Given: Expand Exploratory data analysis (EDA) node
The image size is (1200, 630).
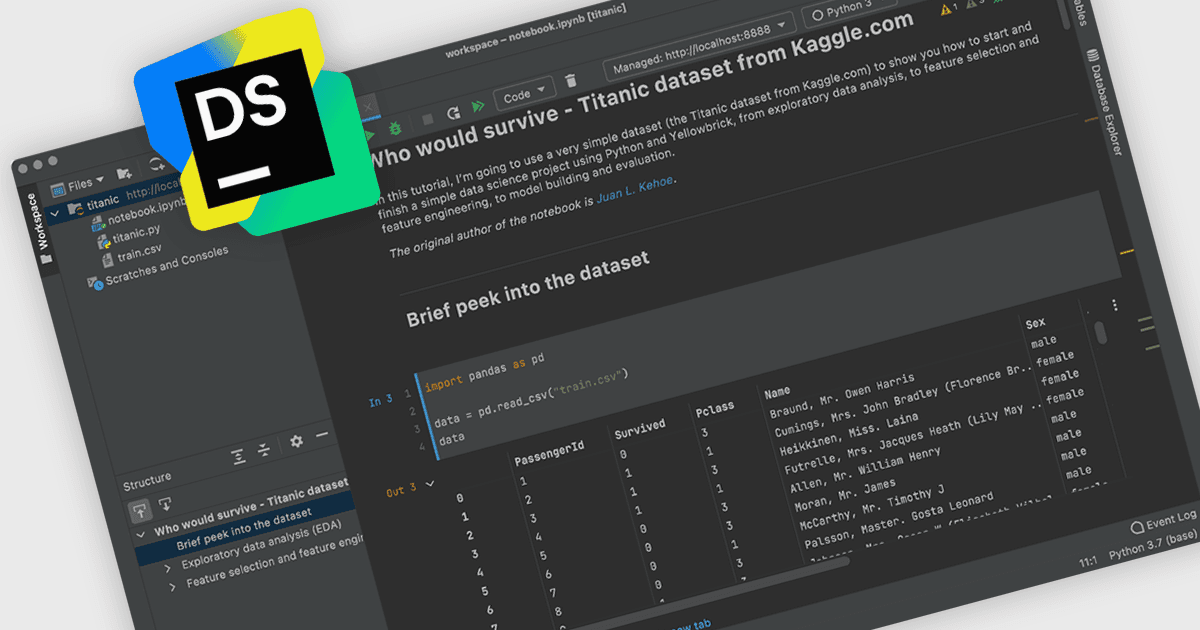Looking at the screenshot, I should click(x=169, y=570).
